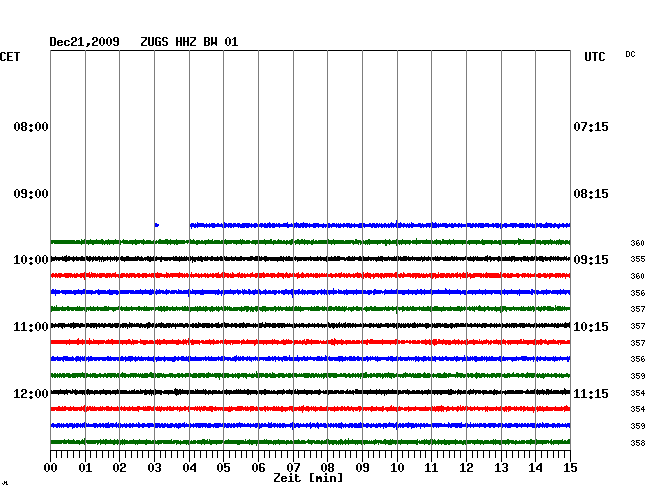The image size is (650, 494).
Task: Click the 07:15 UTC time label
Action: tap(591, 127)
